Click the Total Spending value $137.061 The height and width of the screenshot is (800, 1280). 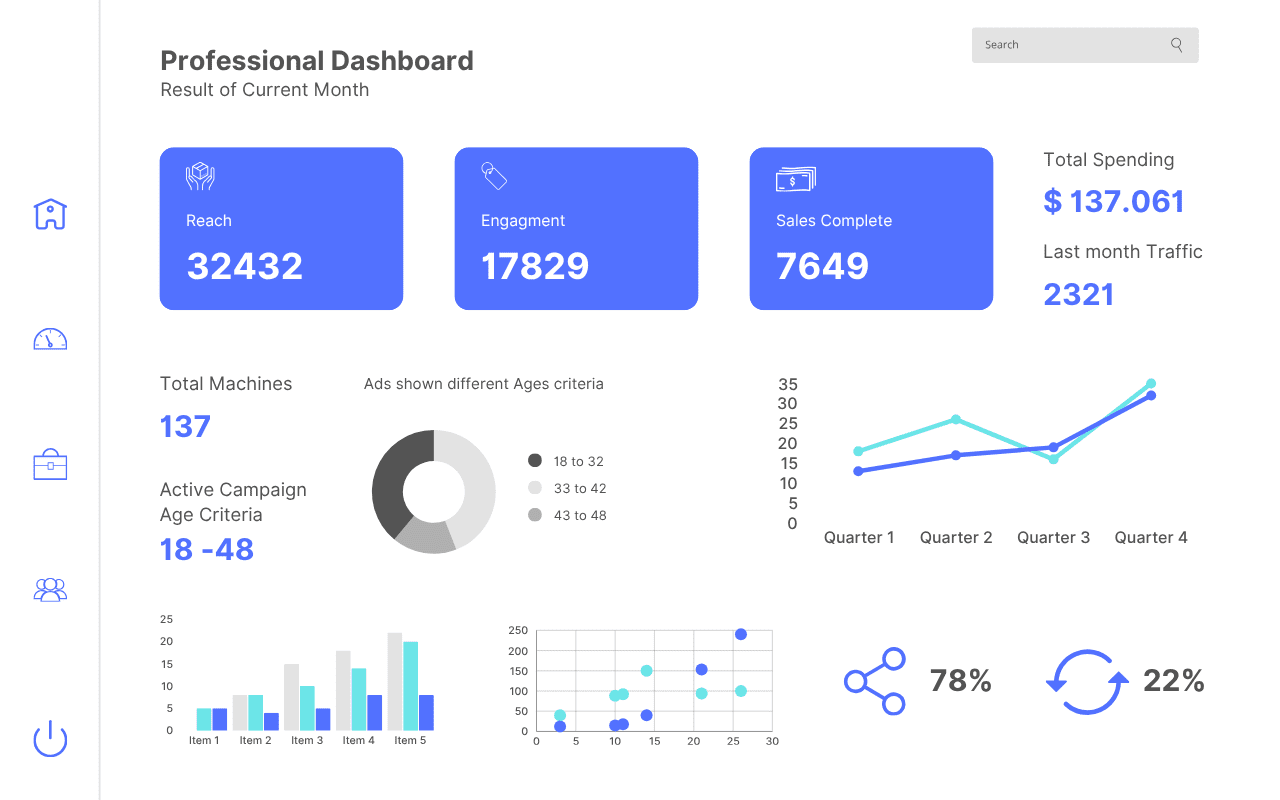point(1114,201)
